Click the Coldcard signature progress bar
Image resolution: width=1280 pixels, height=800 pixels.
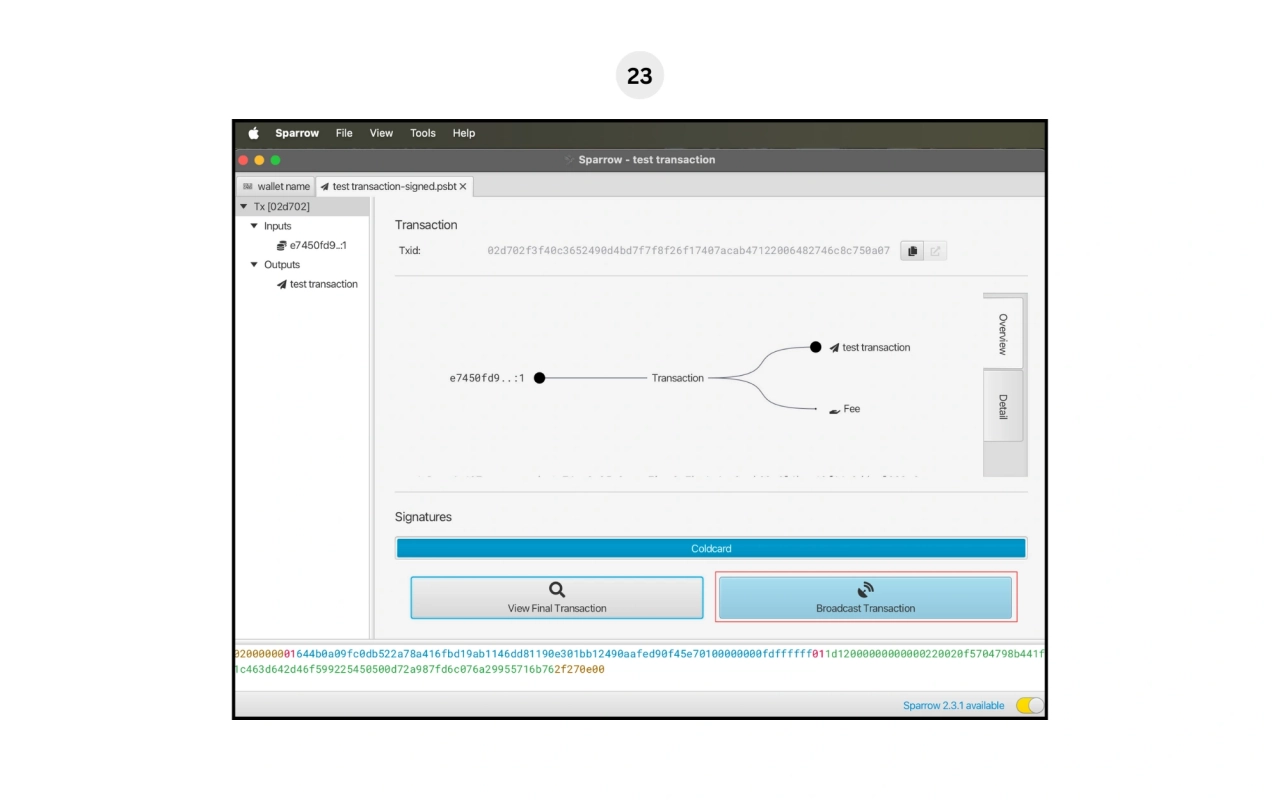pos(711,548)
